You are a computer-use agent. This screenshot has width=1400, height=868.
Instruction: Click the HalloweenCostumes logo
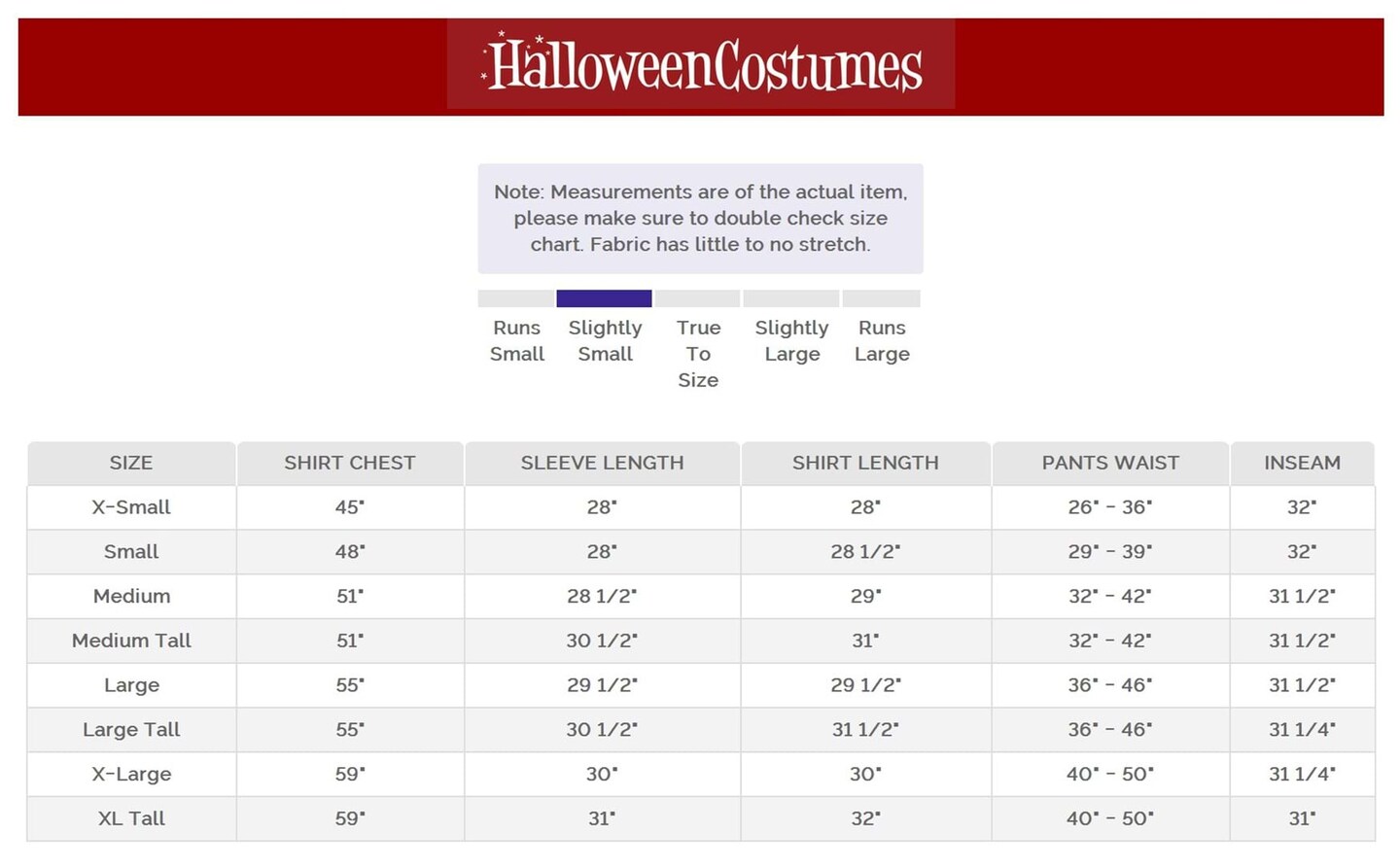pyautogui.click(x=701, y=65)
